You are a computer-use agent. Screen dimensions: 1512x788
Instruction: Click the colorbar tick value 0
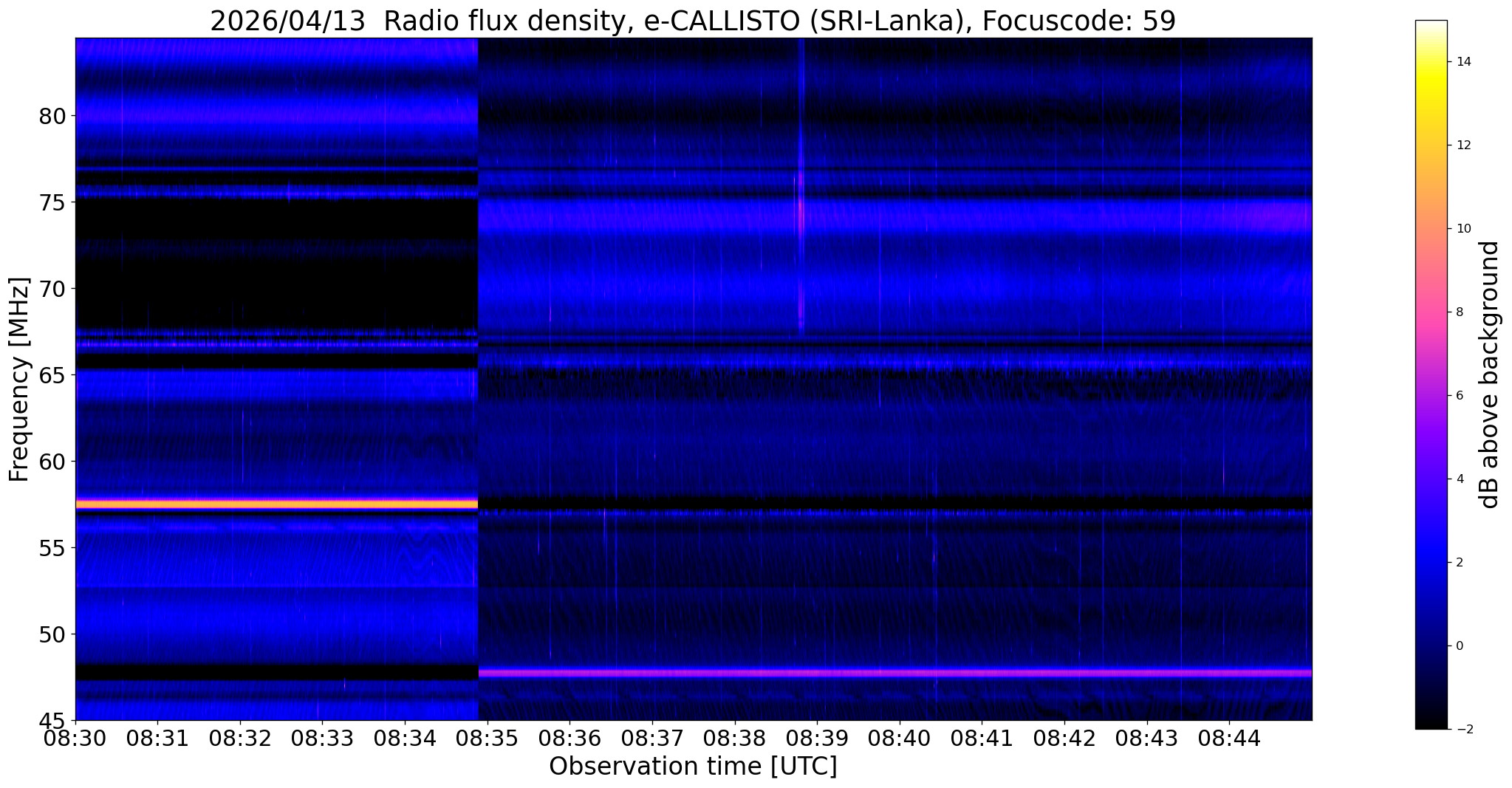tap(1460, 646)
